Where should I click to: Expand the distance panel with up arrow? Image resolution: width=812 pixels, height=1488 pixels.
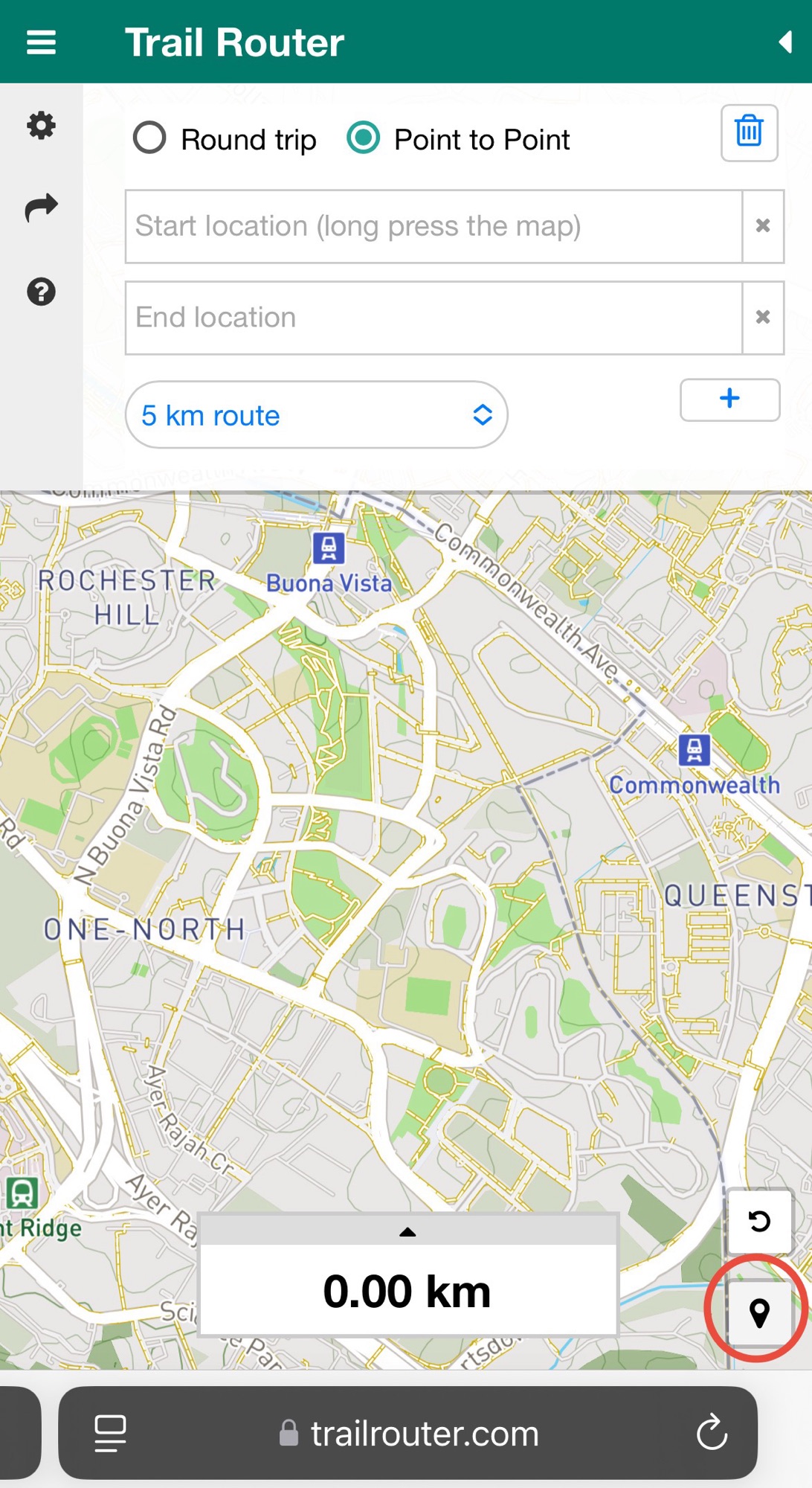click(407, 1231)
